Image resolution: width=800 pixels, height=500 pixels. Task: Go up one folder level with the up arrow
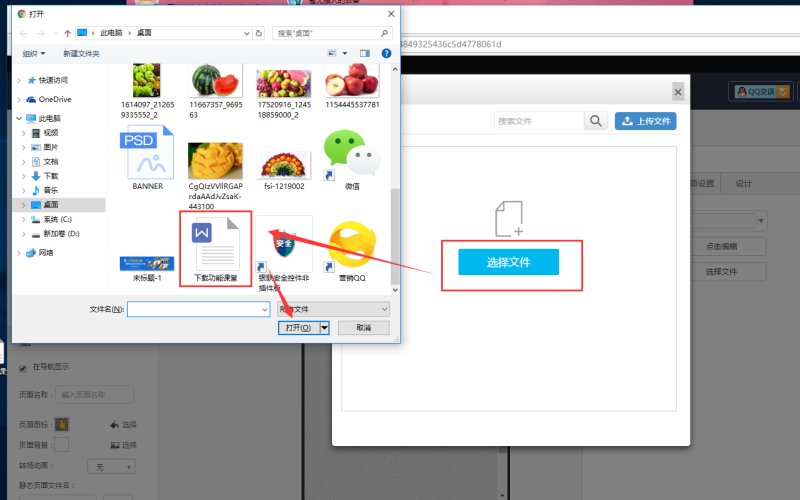point(67,33)
